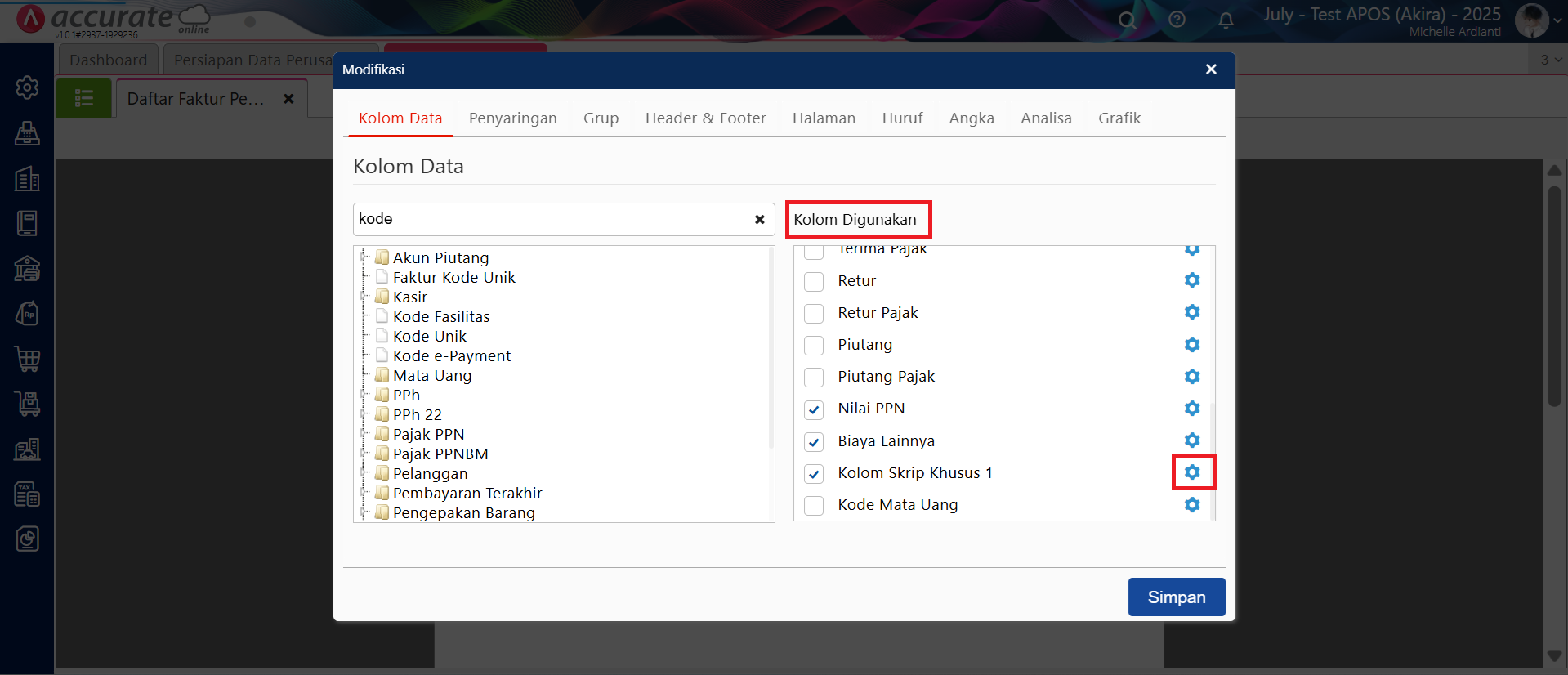Open settings gear for Piutang column
Image resolution: width=1568 pixels, height=675 pixels.
1192,345
